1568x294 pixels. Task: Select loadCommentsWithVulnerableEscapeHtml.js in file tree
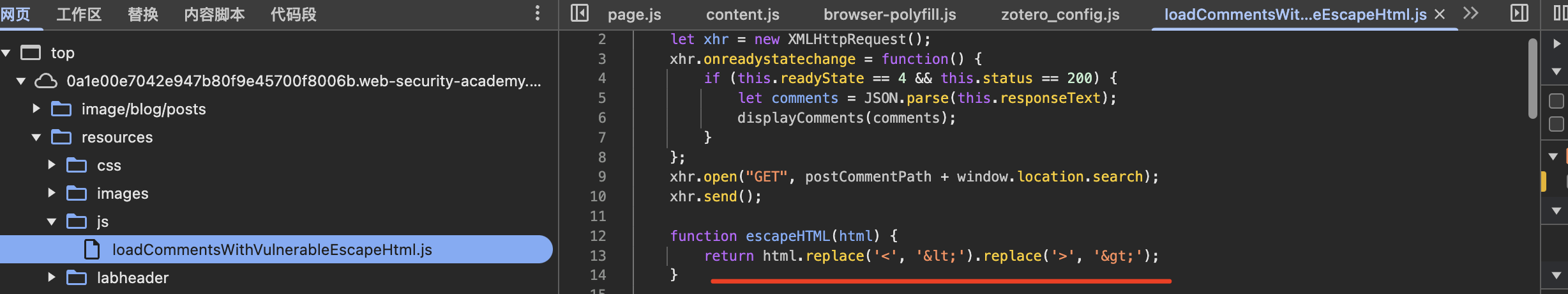click(x=272, y=249)
